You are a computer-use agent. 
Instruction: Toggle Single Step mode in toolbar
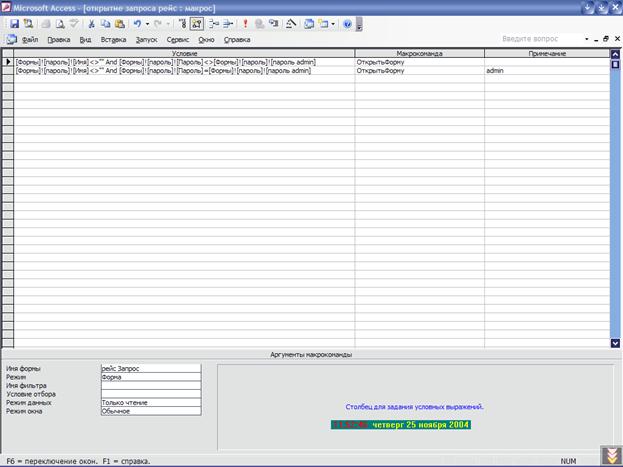[x=259, y=23]
